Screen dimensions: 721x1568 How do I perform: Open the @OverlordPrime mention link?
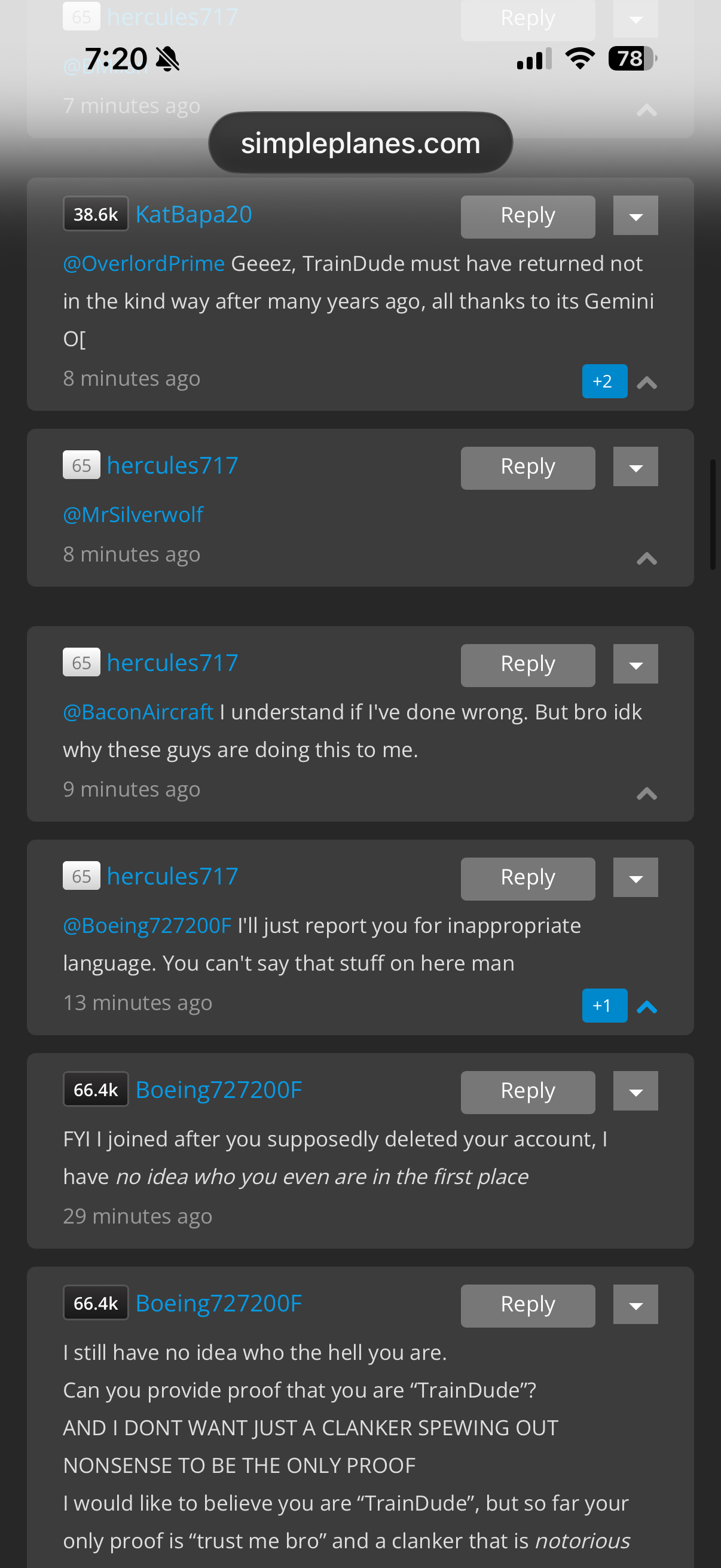pyautogui.click(x=144, y=264)
